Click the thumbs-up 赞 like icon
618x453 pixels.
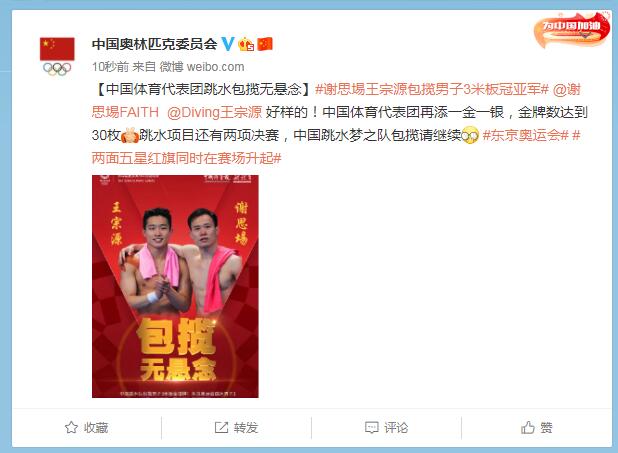point(528,427)
